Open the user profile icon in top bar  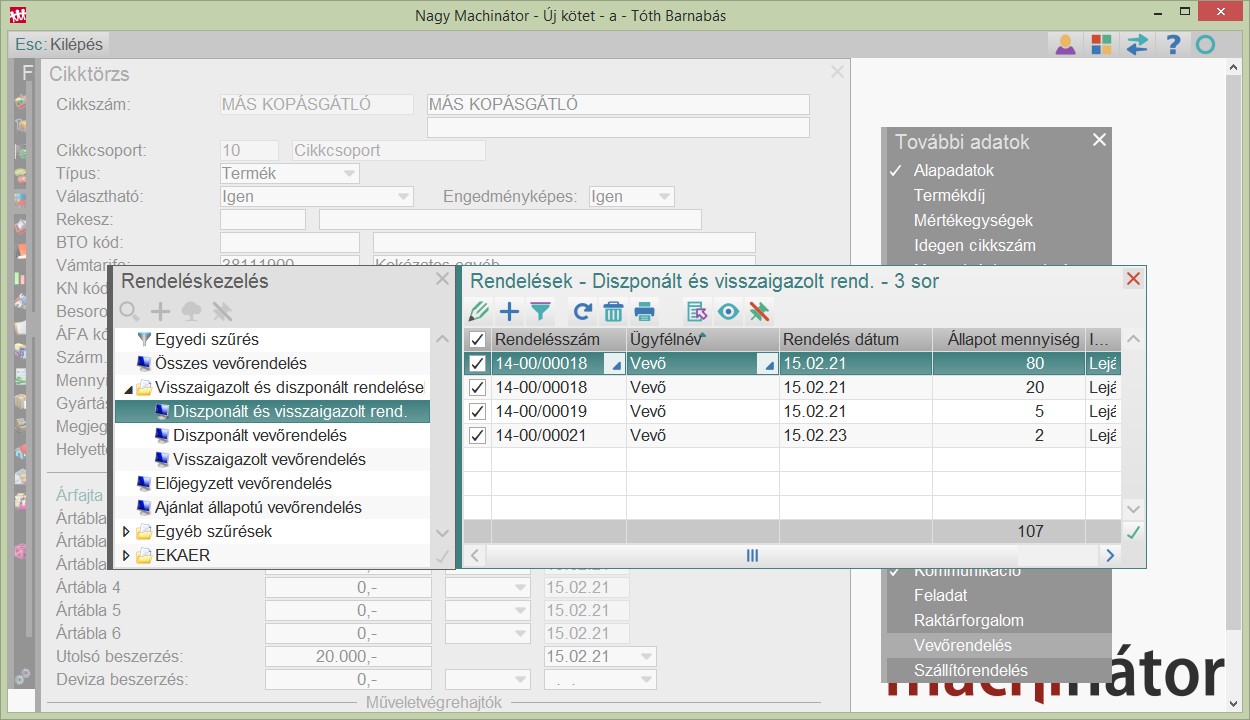(x=1065, y=44)
